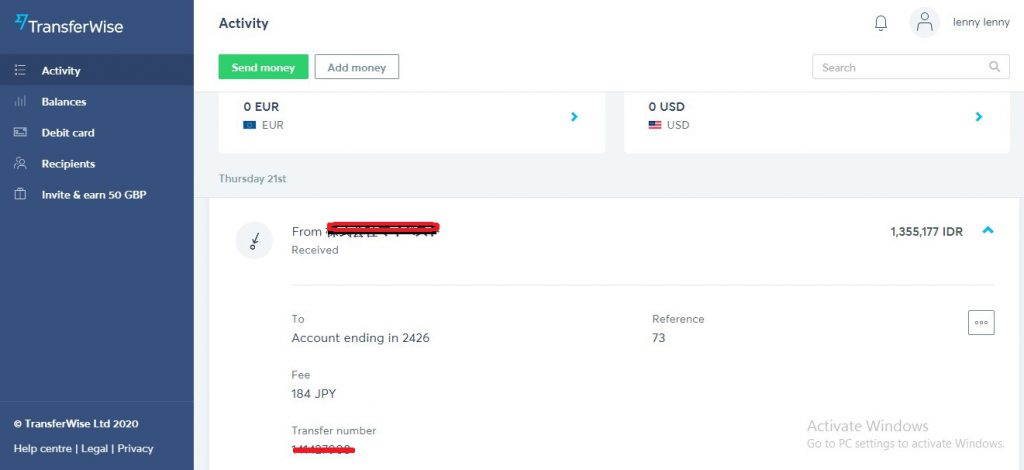1024x470 pixels.
Task: Click the received transfer arrow icon
Action: 254,240
